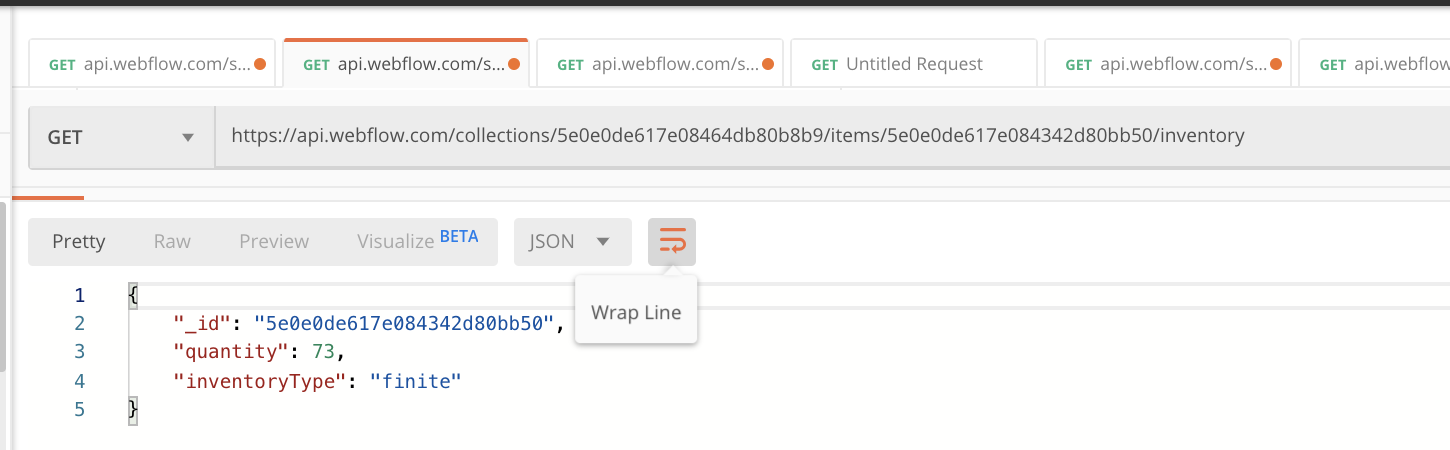
Task: Switch to the leftmost api.webflow.com request tab
Action: coord(150,65)
